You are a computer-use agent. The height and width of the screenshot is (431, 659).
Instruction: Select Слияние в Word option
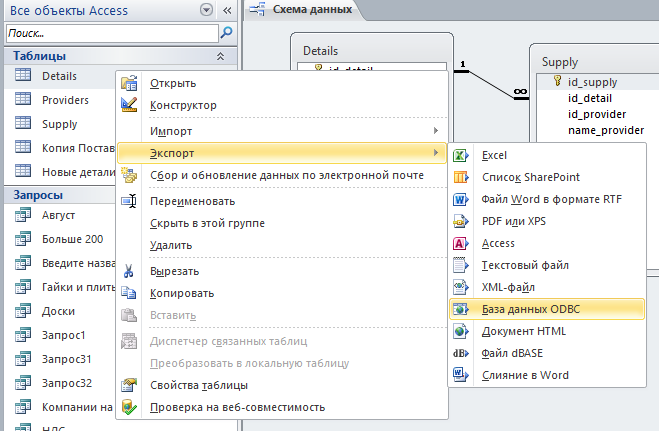point(547,375)
